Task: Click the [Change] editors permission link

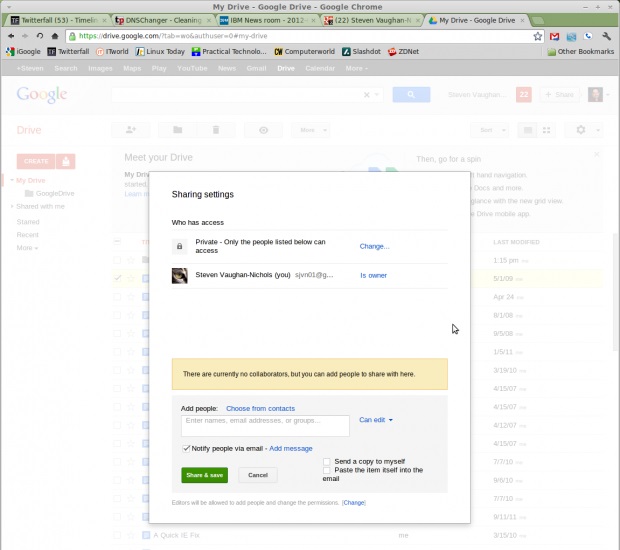Action: tap(354, 503)
